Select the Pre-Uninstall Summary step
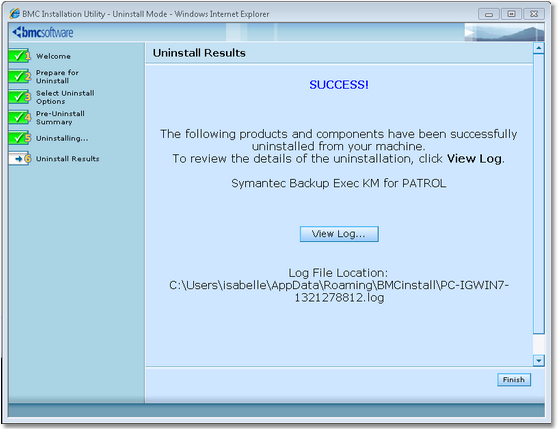The width and height of the screenshot is (558, 431). 60,118
